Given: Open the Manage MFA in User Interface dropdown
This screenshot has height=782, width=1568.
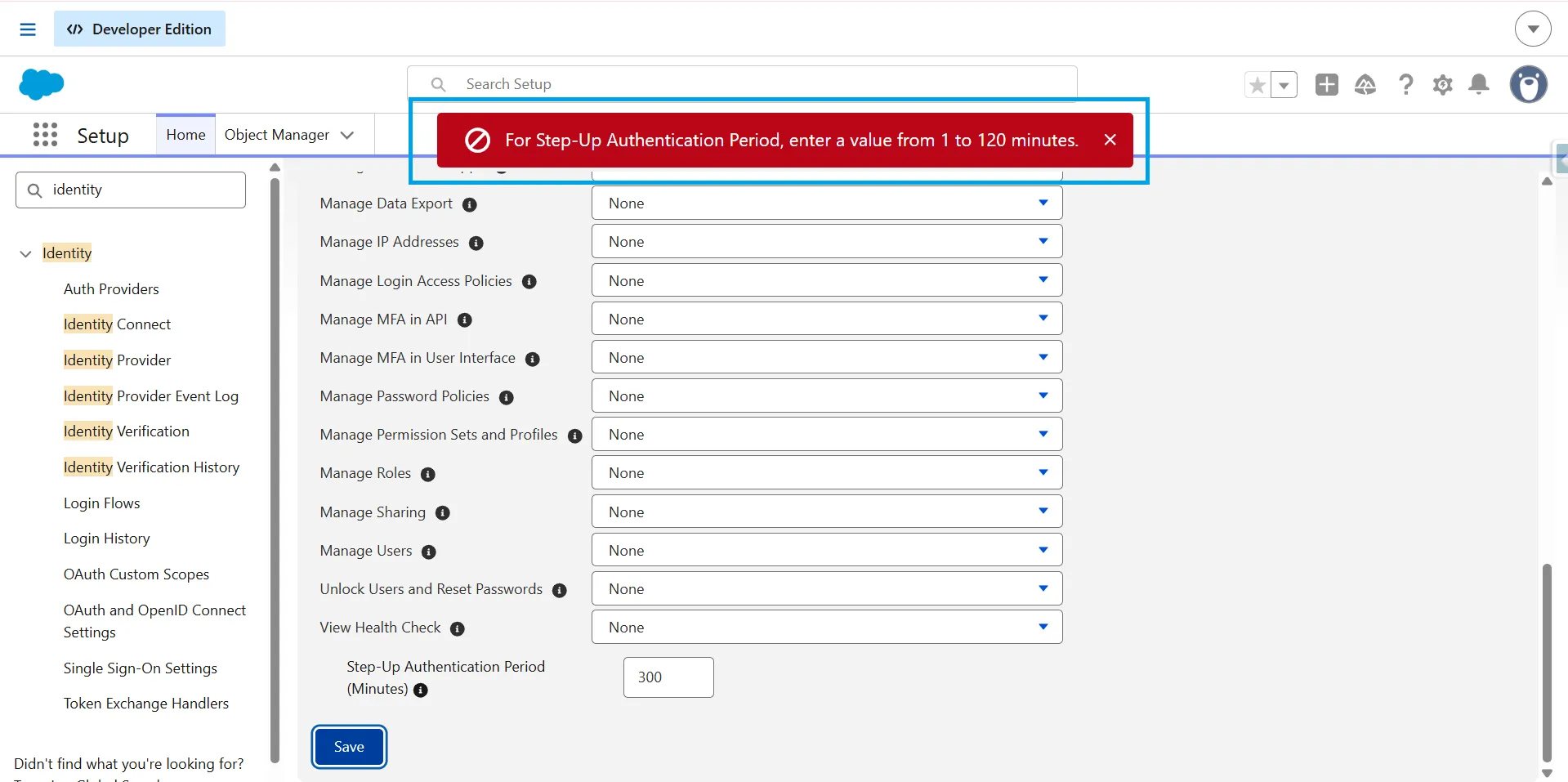Looking at the screenshot, I should 827,357.
